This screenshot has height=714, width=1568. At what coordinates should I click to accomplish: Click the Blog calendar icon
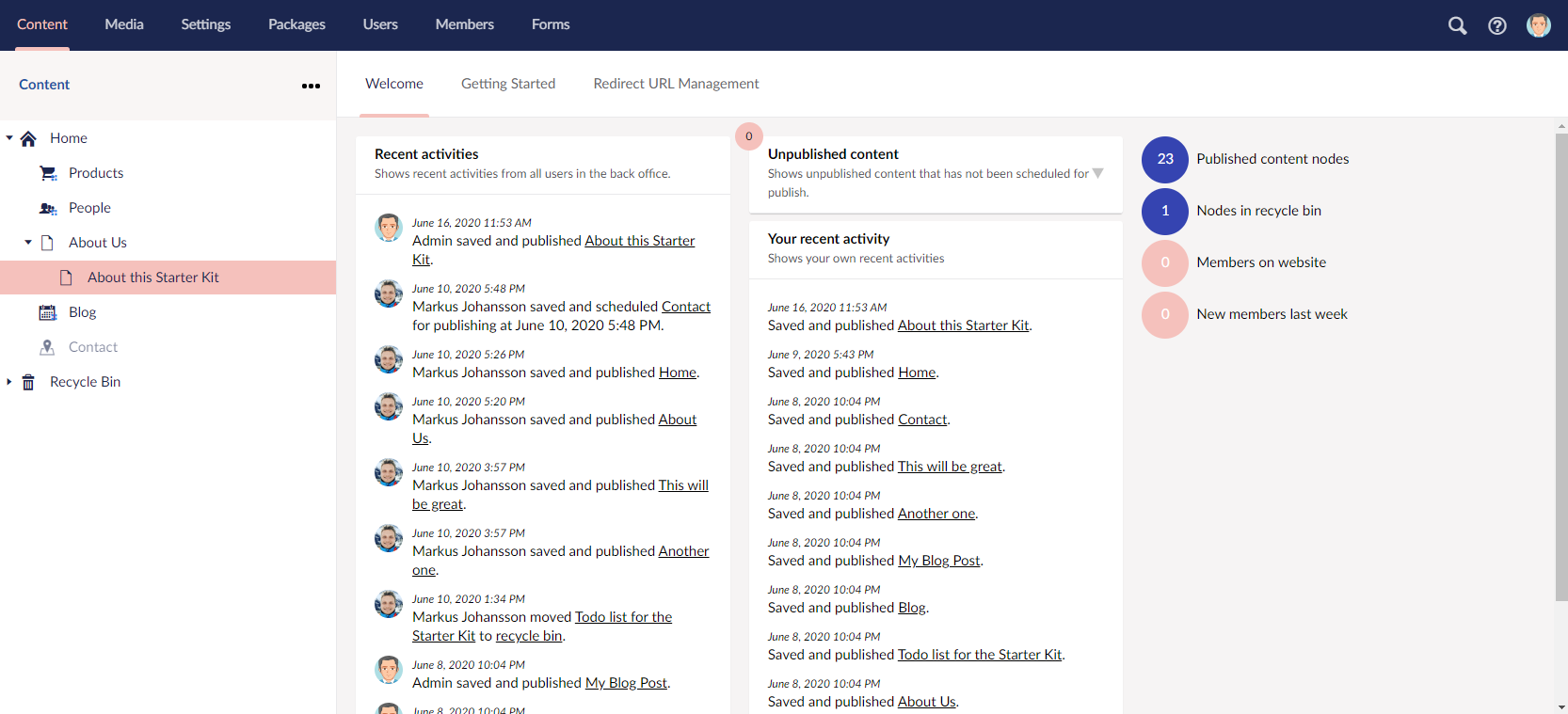pyautogui.click(x=48, y=312)
